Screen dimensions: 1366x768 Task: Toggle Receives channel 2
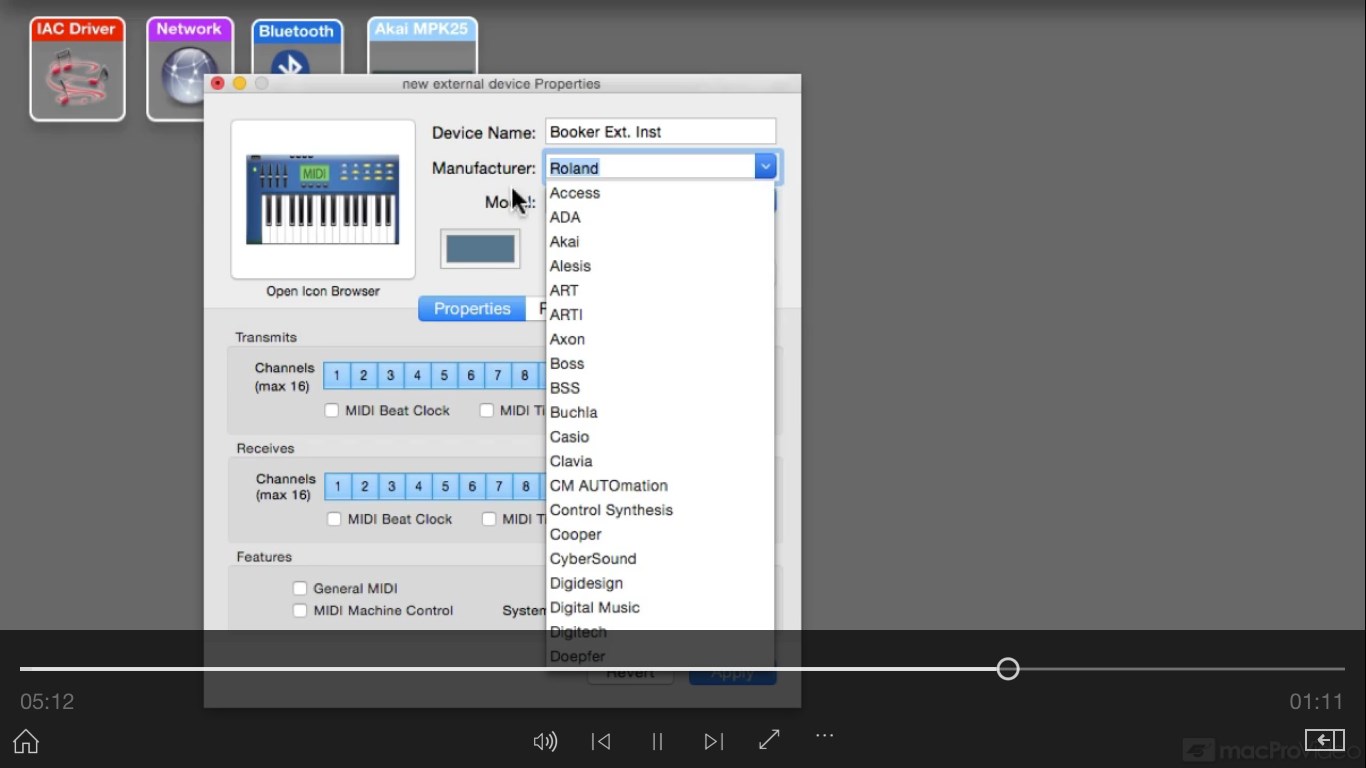(365, 487)
